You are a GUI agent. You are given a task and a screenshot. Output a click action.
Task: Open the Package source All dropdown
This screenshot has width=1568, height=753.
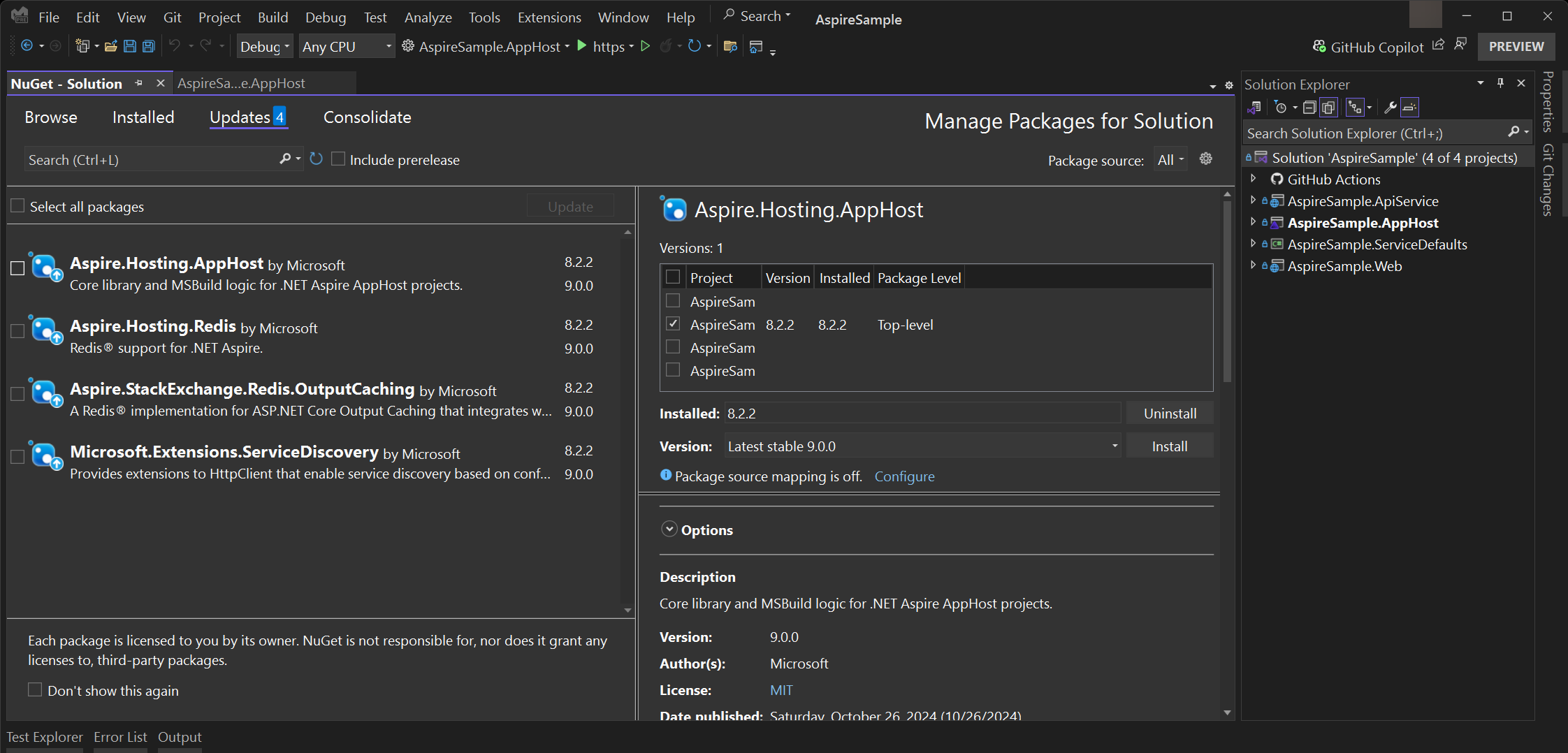(1171, 160)
